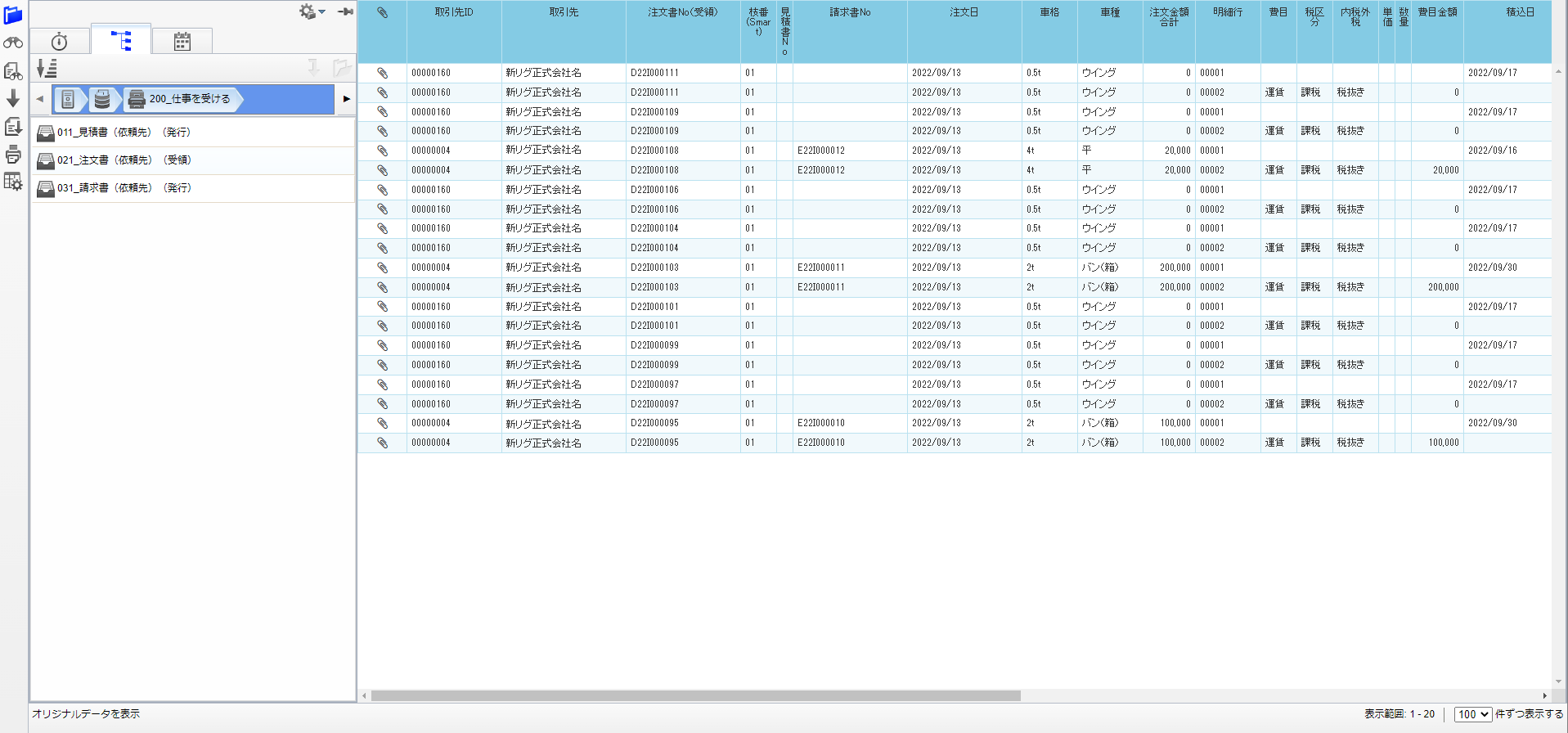The width and height of the screenshot is (1568, 733).
Task: Click the binoculars search icon in sidebar
Action: 13,43
